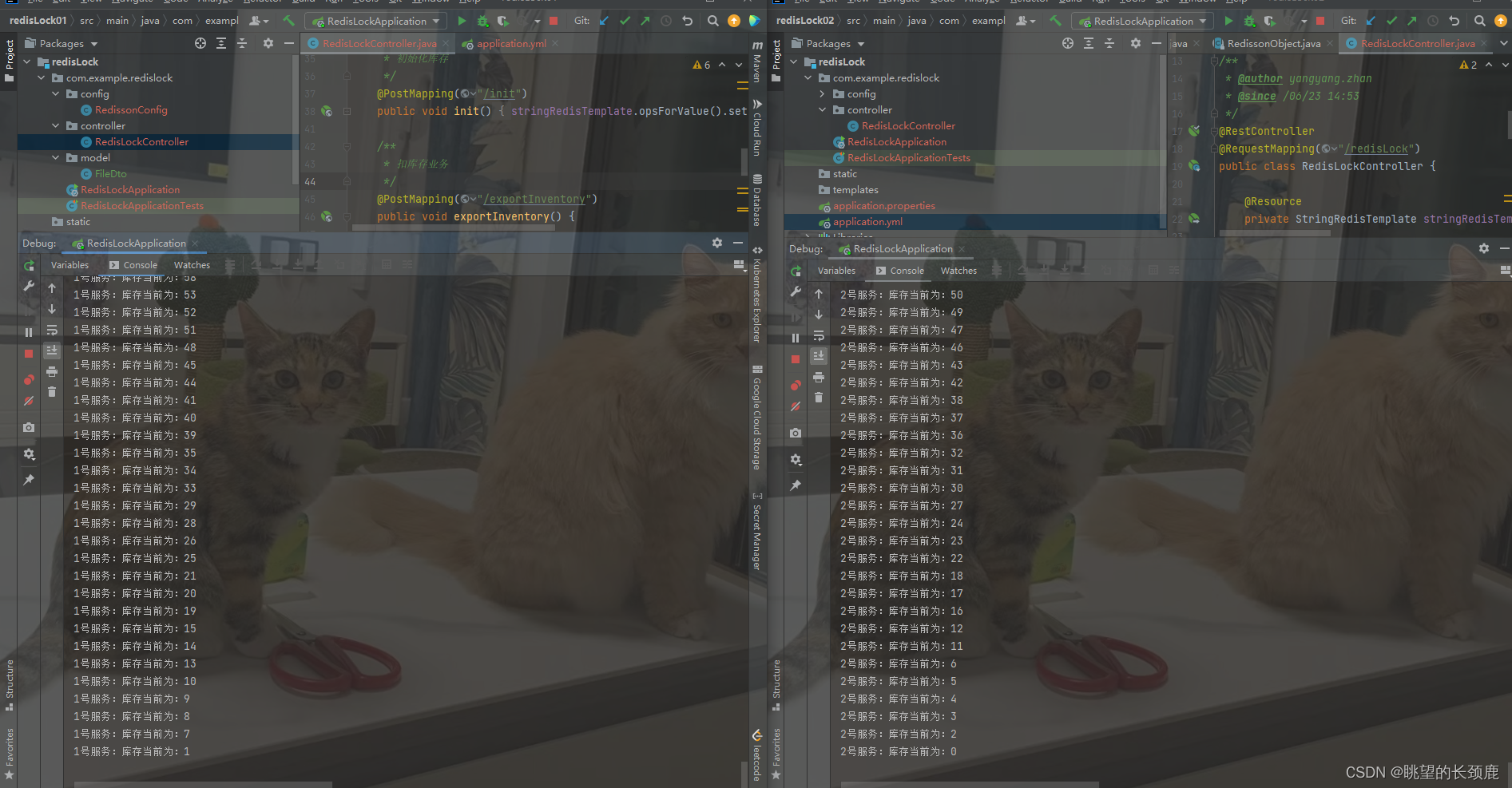Screen dimensions: 1512x788
Task: Toggle pin tab in redisLock01 Debug panel
Action: [29, 480]
